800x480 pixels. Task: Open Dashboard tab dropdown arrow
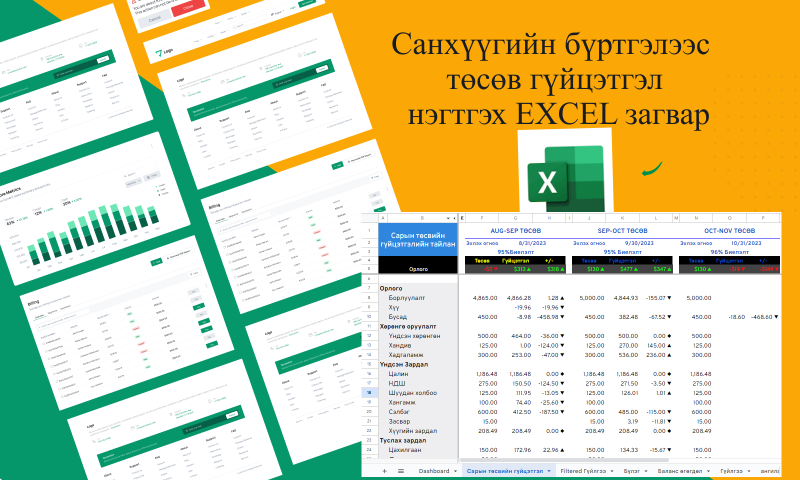tap(455, 471)
